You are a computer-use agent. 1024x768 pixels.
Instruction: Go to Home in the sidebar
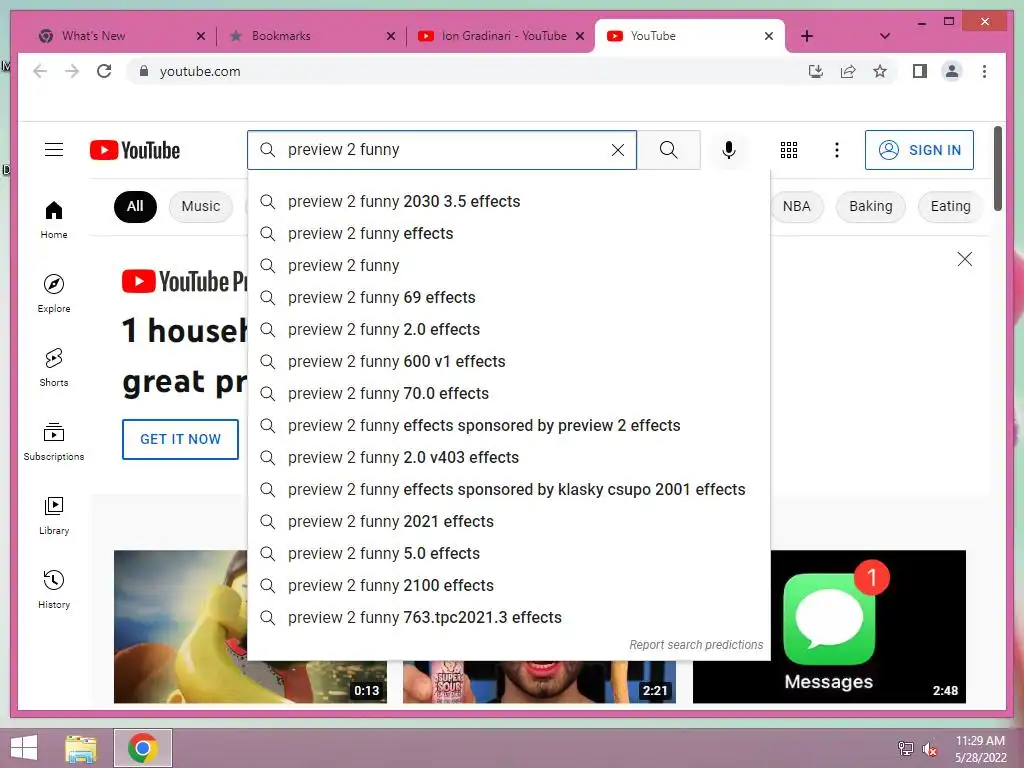pos(54,220)
